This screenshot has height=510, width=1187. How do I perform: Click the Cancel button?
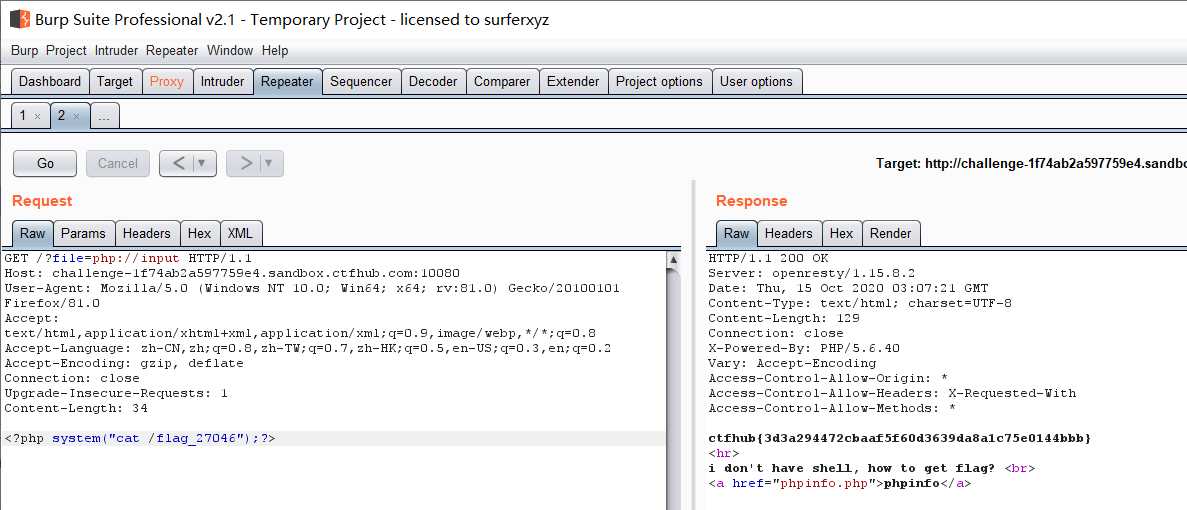[x=118, y=163]
